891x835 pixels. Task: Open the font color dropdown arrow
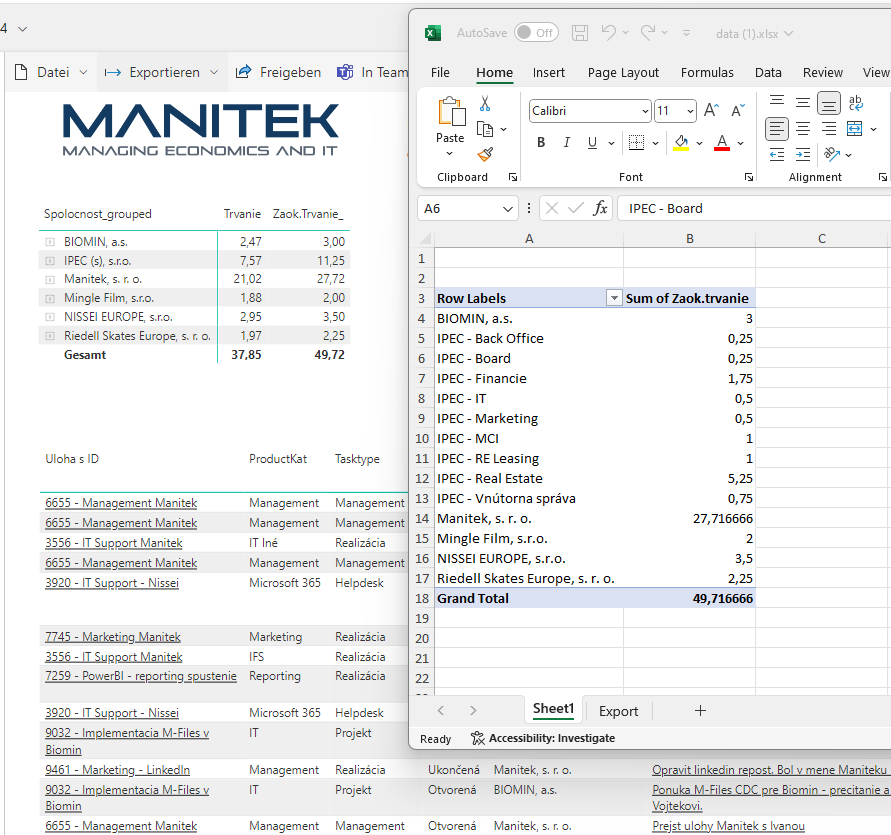coord(740,143)
